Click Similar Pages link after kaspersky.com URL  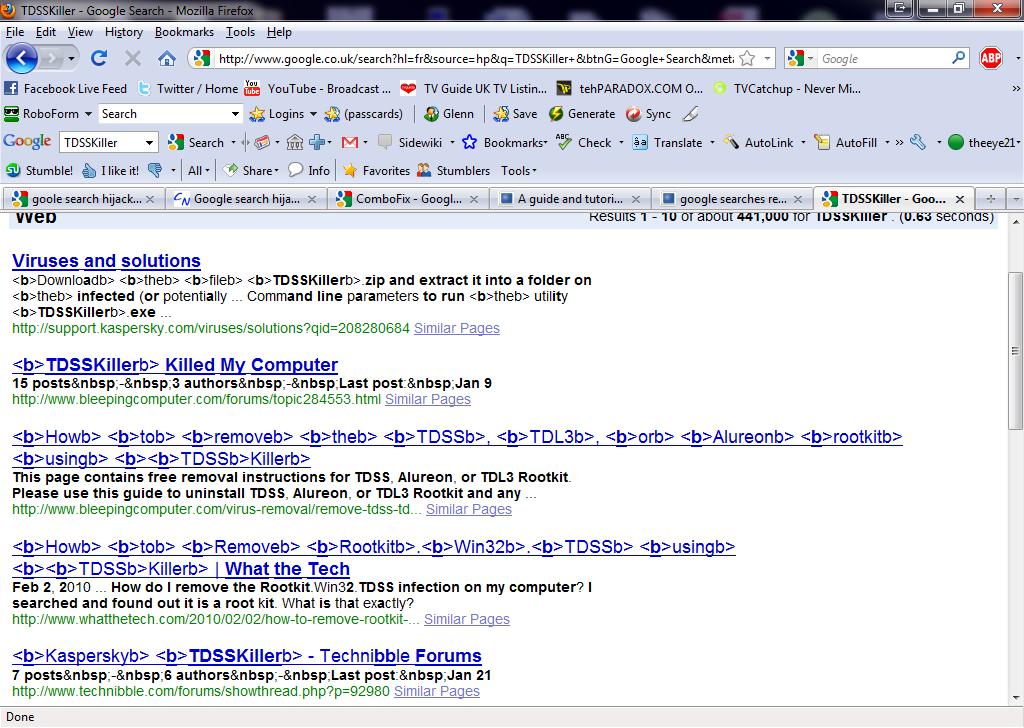pos(456,328)
